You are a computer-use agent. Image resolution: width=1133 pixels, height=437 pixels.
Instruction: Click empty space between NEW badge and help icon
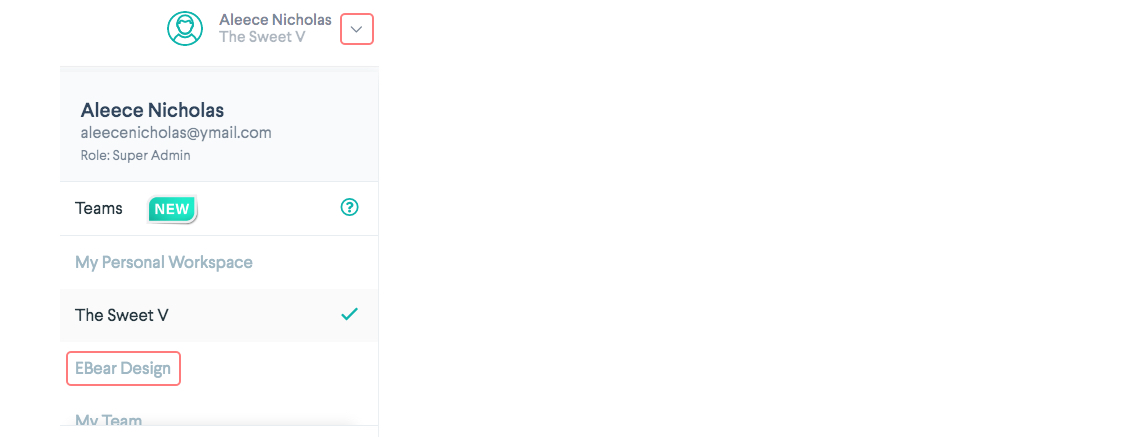(268, 208)
